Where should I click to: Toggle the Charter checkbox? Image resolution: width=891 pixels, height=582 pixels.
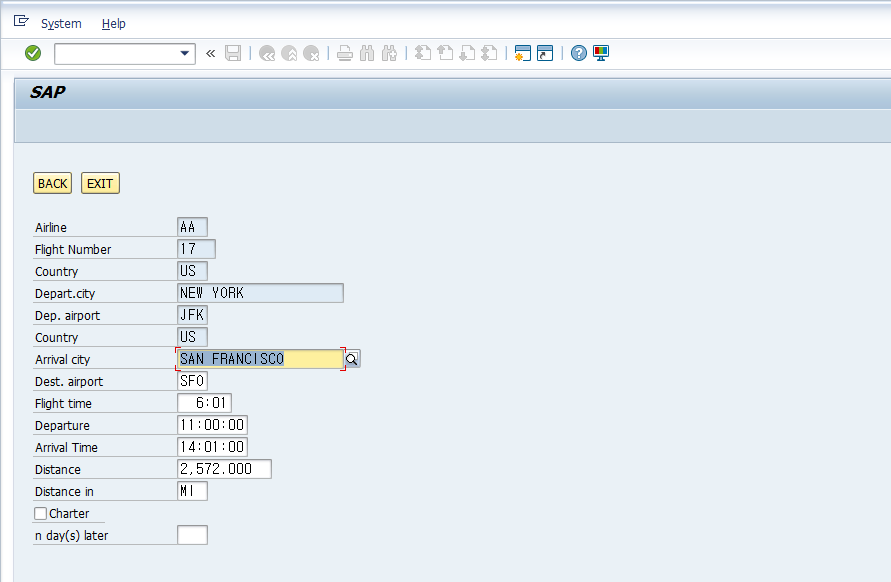click(40, 514)
